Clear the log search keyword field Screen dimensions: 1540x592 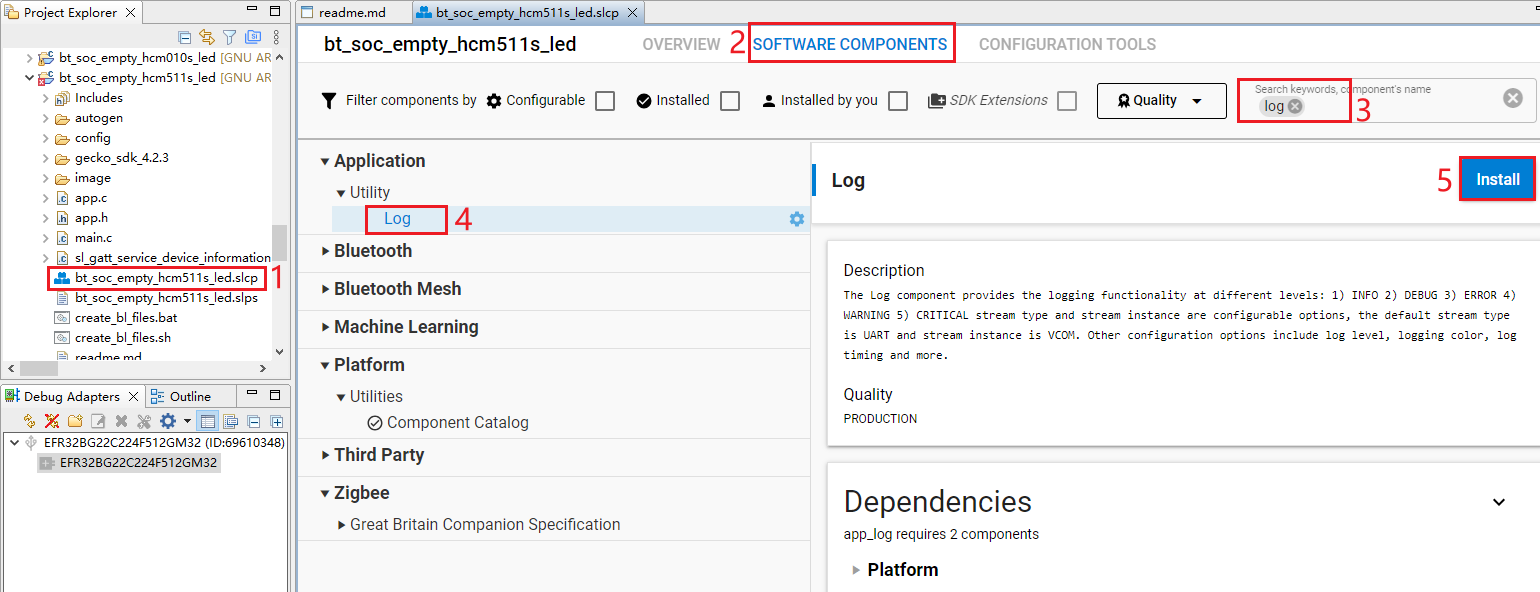click(x=1294, y=105)
